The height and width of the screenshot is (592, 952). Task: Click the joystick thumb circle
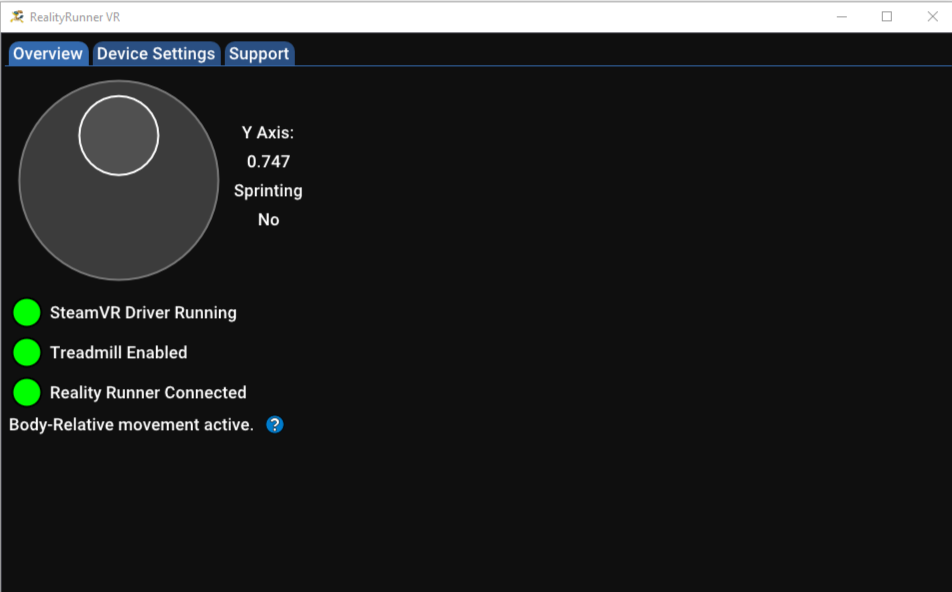pos(119,135)
